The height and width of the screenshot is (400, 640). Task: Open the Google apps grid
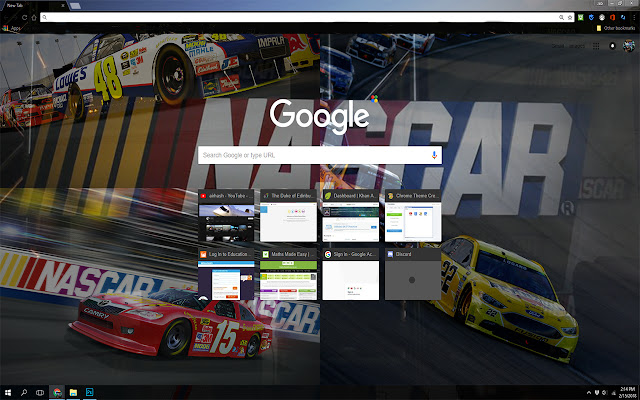[596, 46]
